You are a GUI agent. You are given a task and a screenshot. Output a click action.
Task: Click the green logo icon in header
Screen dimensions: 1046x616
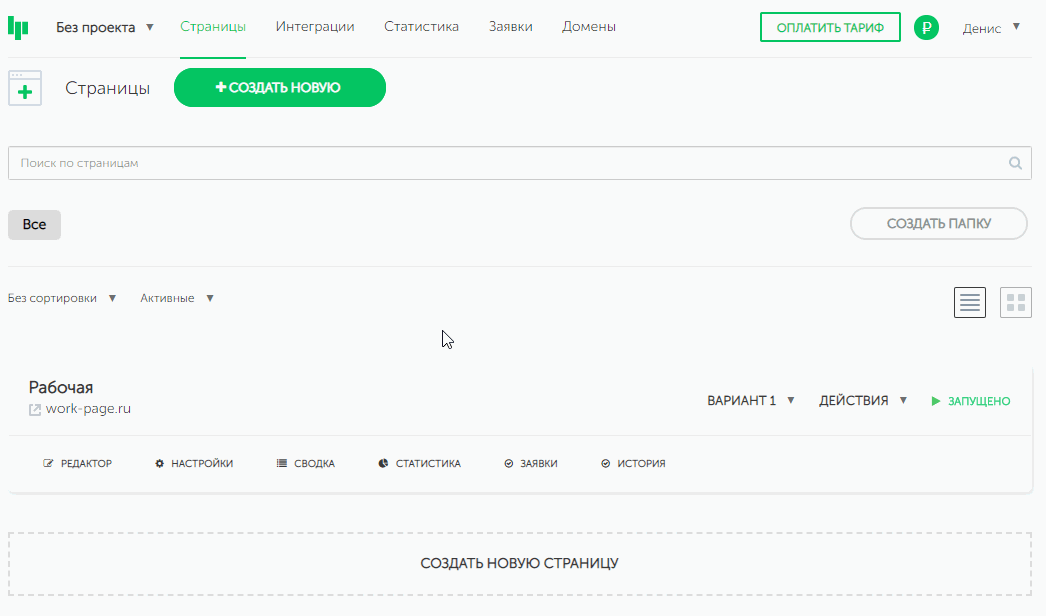tap(18, 27)
